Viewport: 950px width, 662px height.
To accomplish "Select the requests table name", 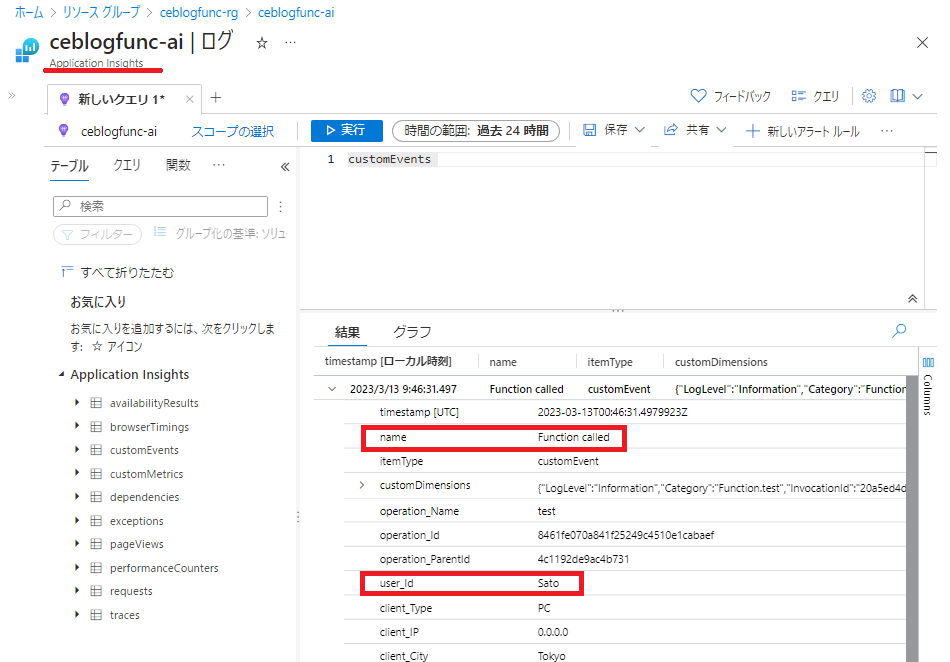I will 131,591.
